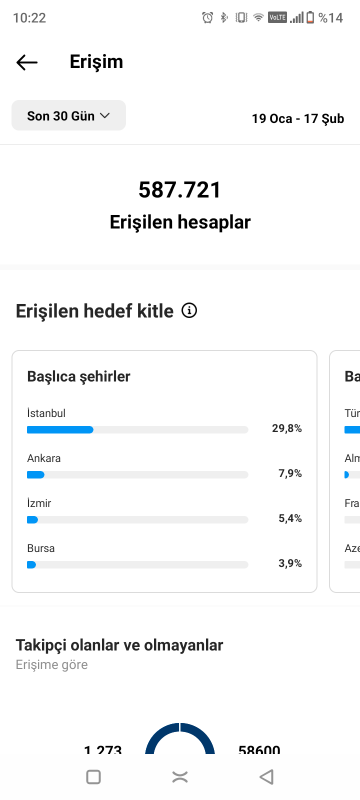Image resolution: width=360 pixels, height=800 pixels.
Task: Open the partially visible countries card
Action: [x=345, y=471]
